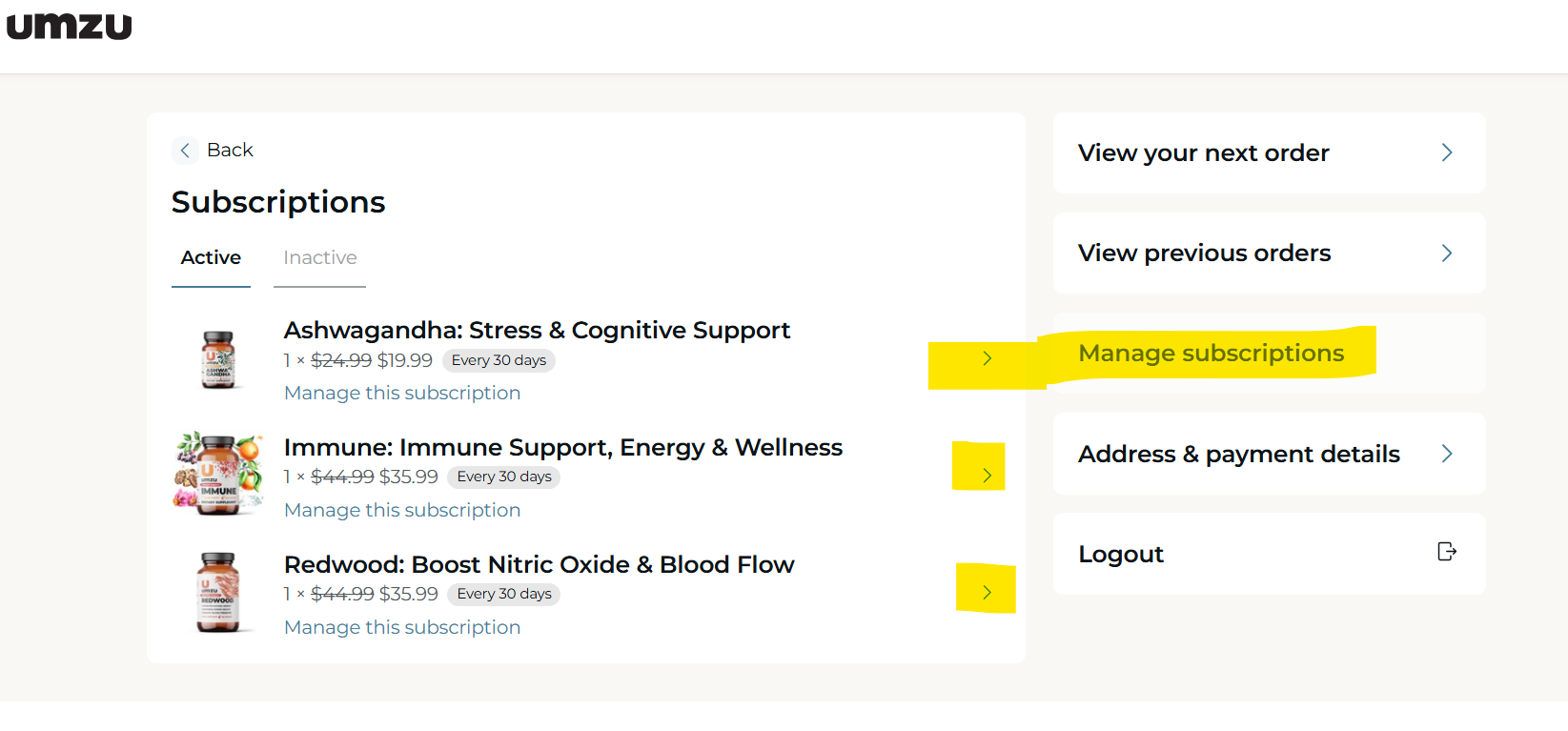Manage this subscription link under Immune
Viewport: 1568px width, 731px height.
(x=402, y=510)
